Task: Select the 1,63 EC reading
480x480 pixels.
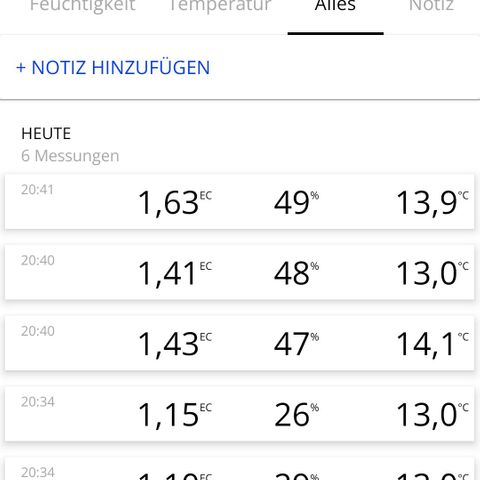Action: pyautogui.click(x=175, y=203)
